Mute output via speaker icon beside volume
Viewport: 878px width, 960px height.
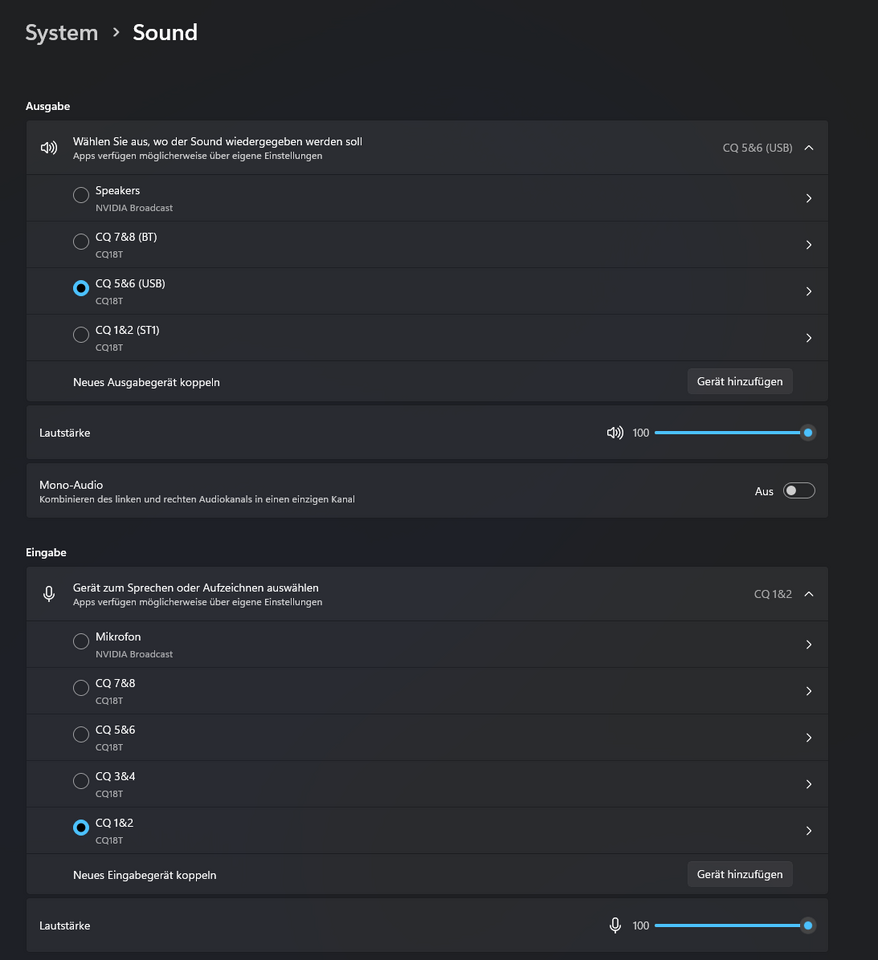[x=615, y=433]
